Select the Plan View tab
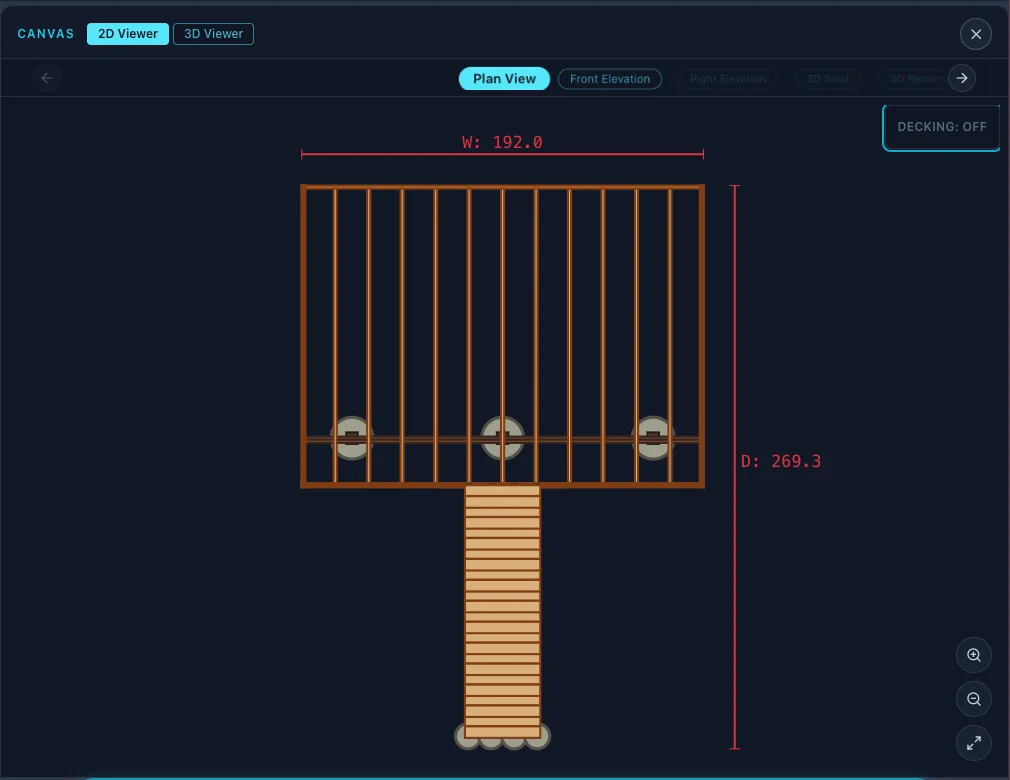Image resolution: width=1010 pixels, height=780 pixels. pos(504,79)
